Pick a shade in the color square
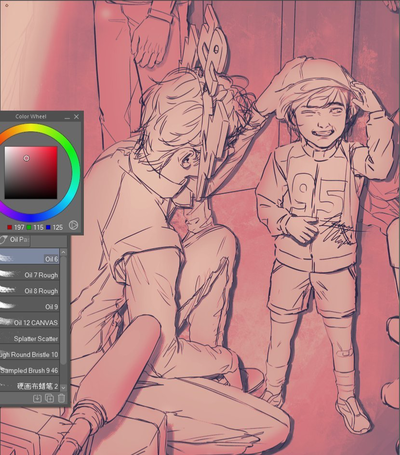Screen dimensions: 400x455 [x=31, y=173]
